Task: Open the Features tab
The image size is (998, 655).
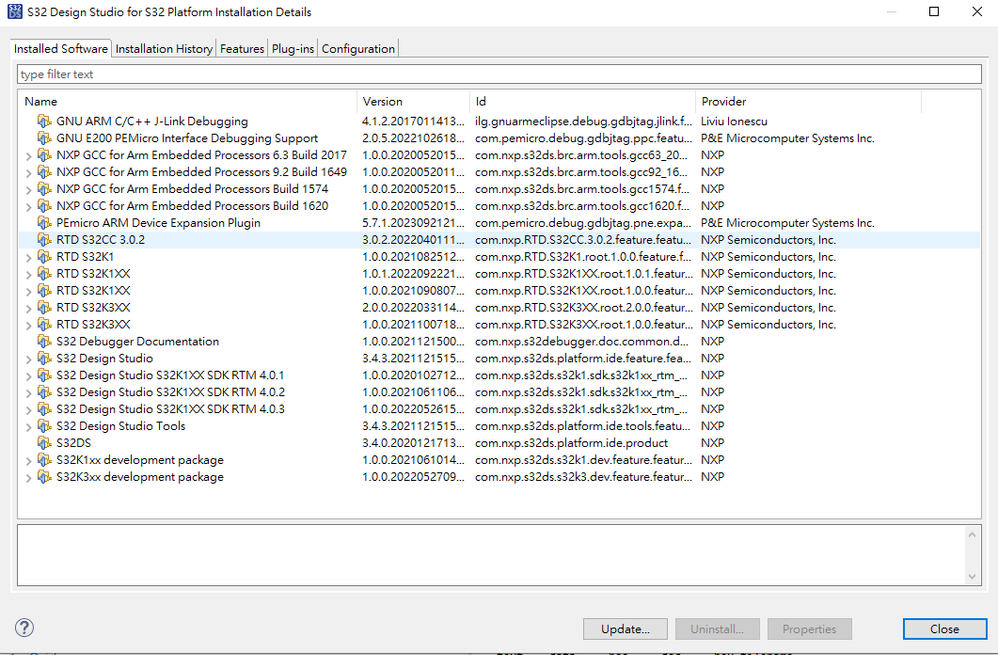Action: click(242, 49)
